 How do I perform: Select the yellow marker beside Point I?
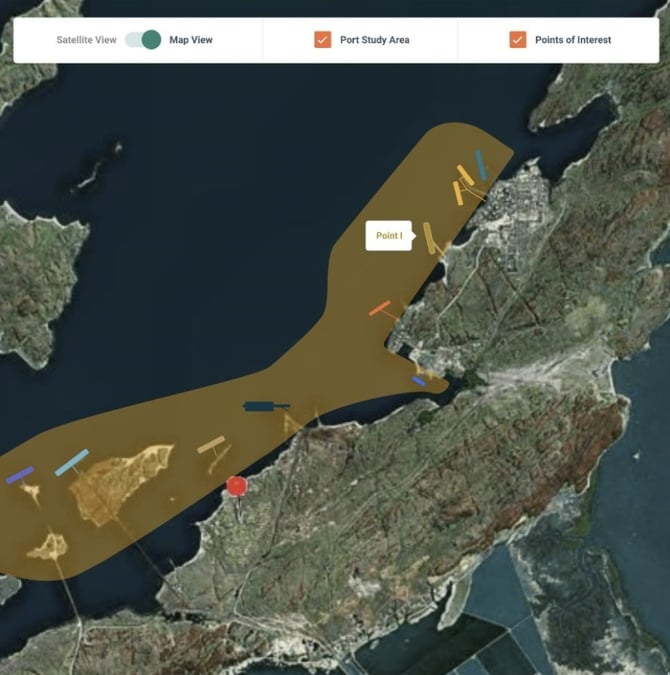(429, 238)
